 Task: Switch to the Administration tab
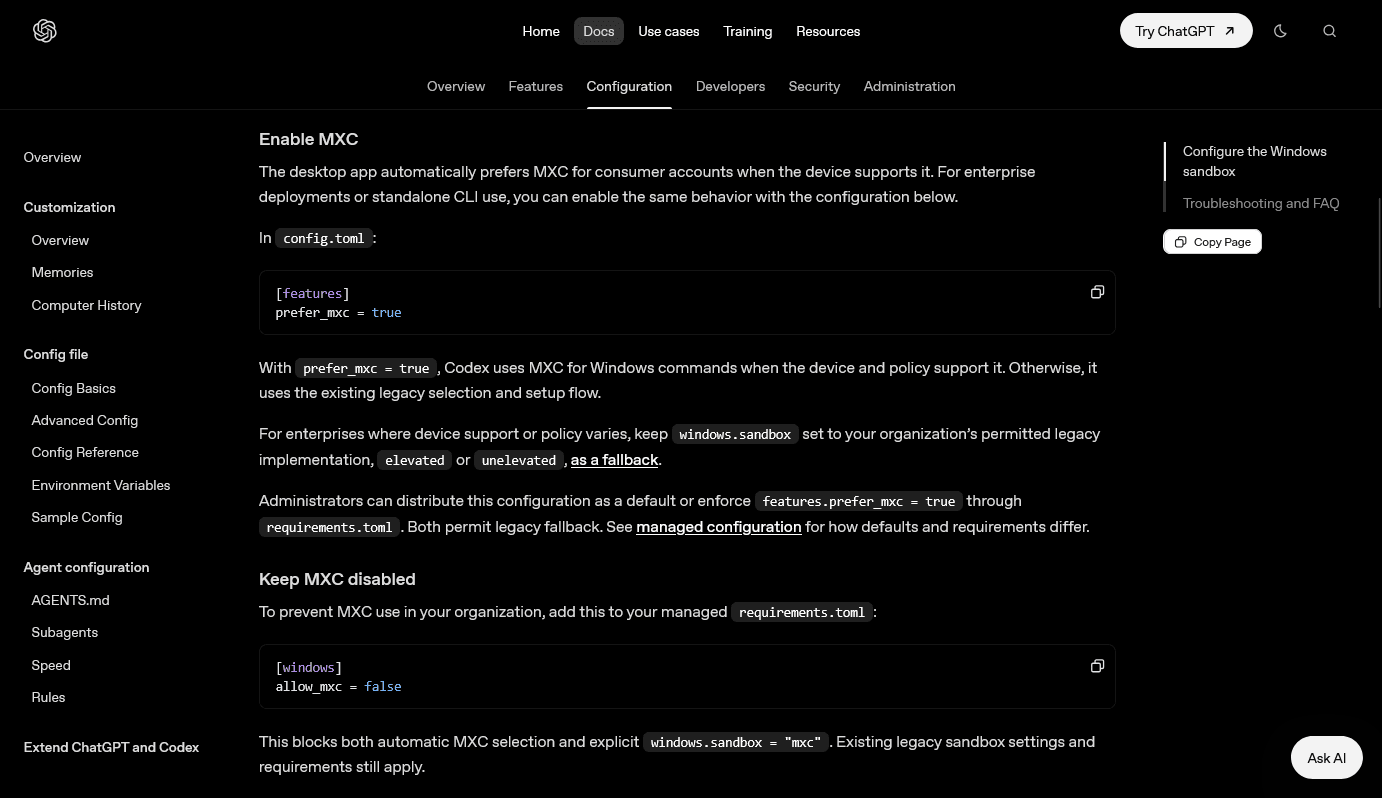click(x=909, y=87)
